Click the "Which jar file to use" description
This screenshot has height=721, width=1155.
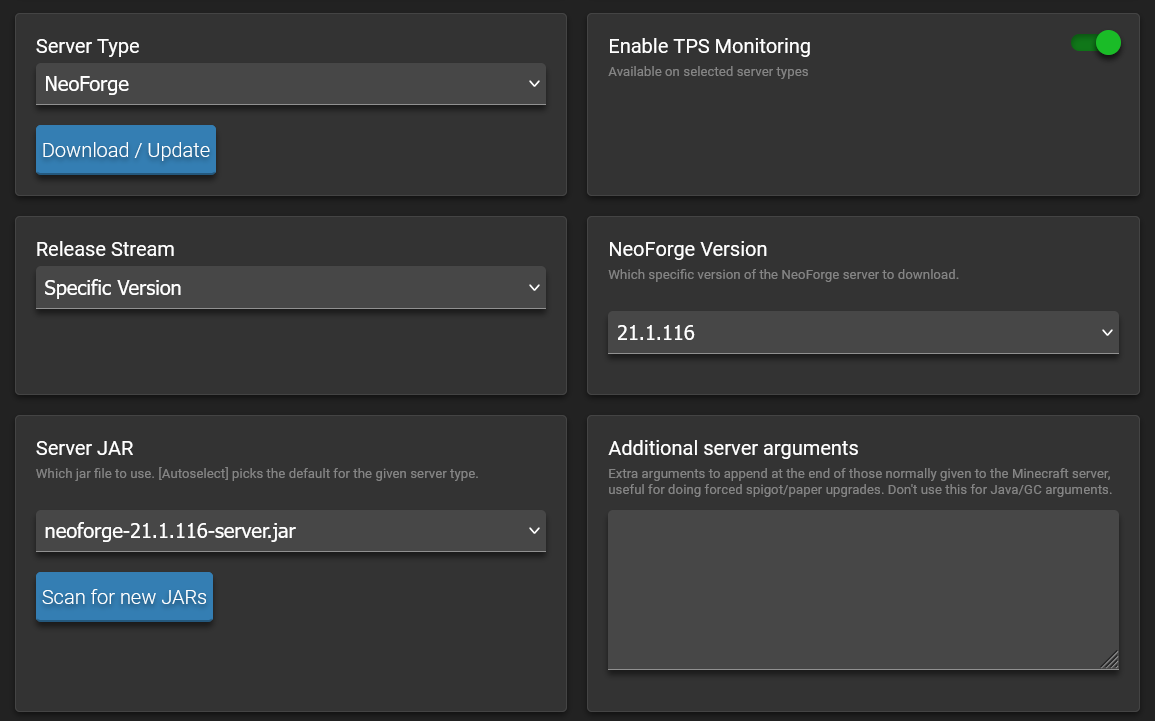(x=257, y=474)
